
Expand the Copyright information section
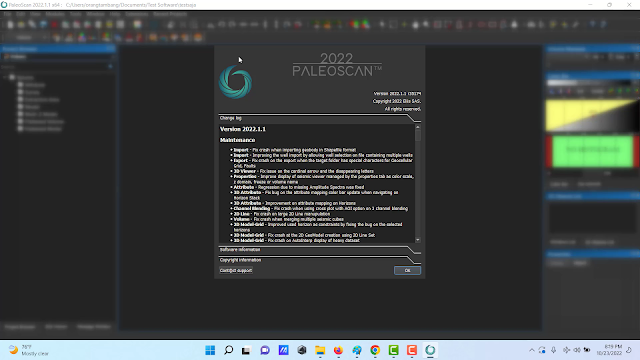click(320, 260)
